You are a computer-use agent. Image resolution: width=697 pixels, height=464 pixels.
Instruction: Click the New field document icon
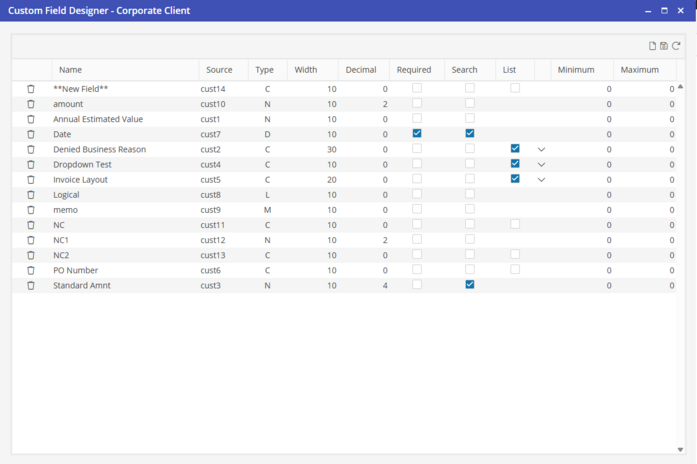[653, 46]
